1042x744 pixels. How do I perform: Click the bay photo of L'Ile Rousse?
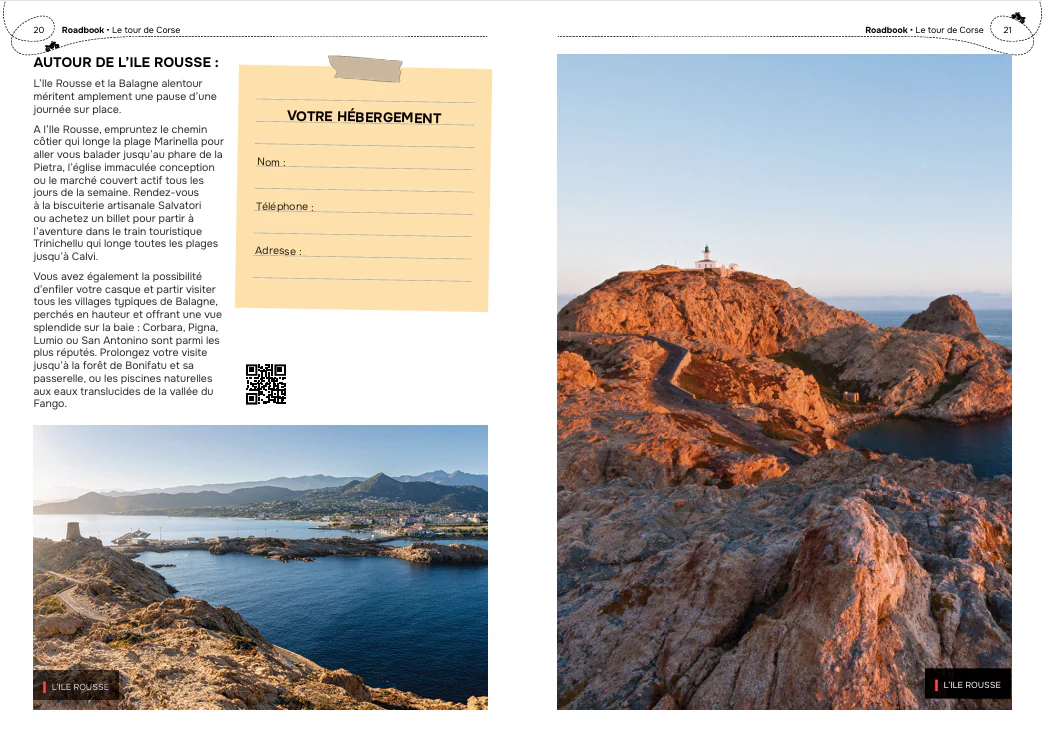260,567
